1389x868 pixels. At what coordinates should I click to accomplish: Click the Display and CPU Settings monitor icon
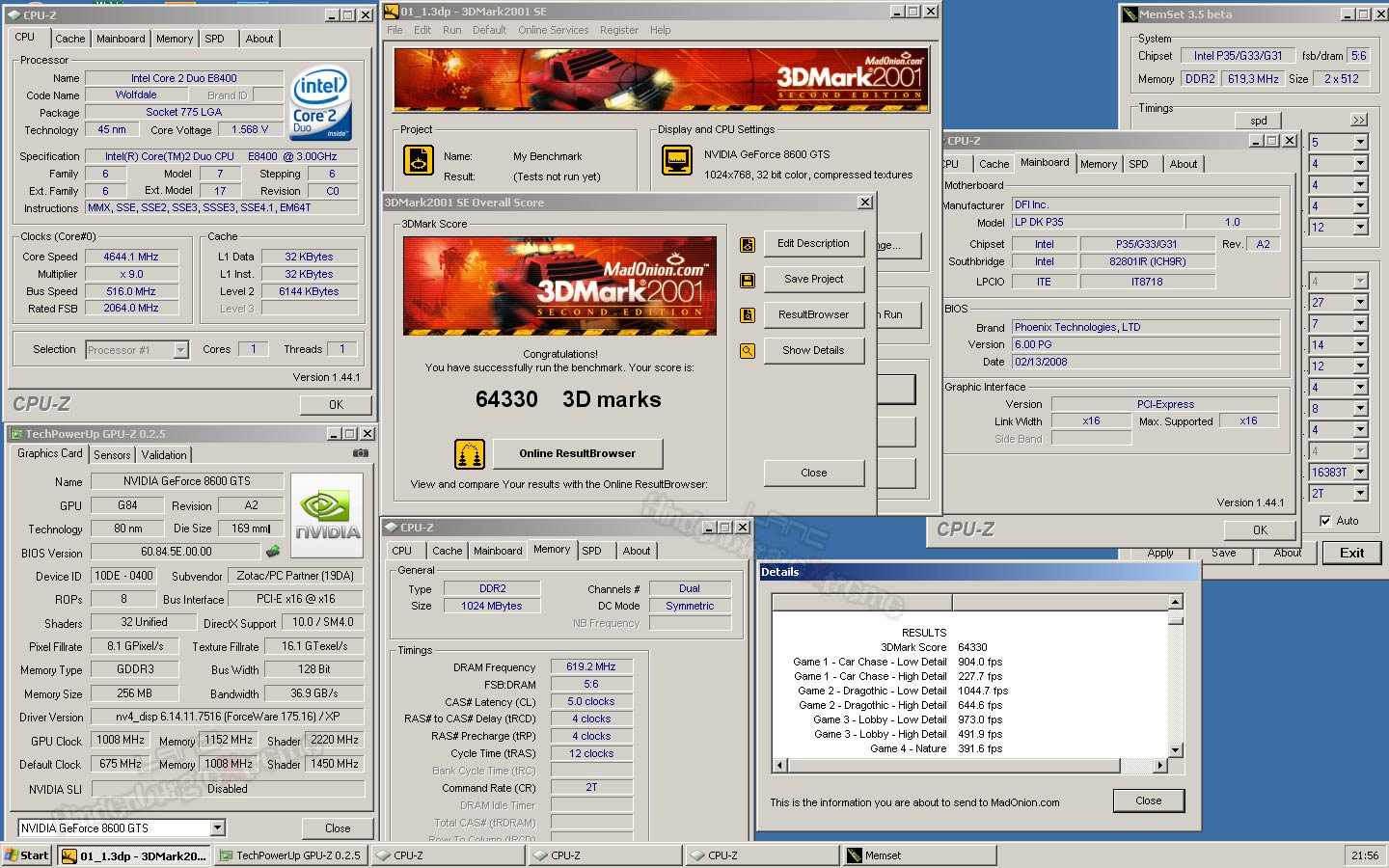[x=677, y=160]
